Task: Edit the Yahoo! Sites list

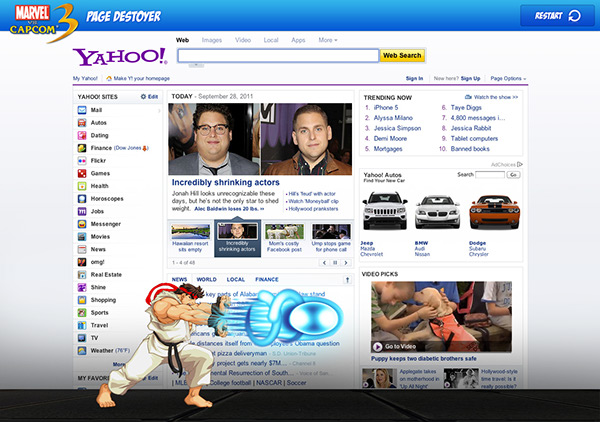Action: (x=149, y=97)
